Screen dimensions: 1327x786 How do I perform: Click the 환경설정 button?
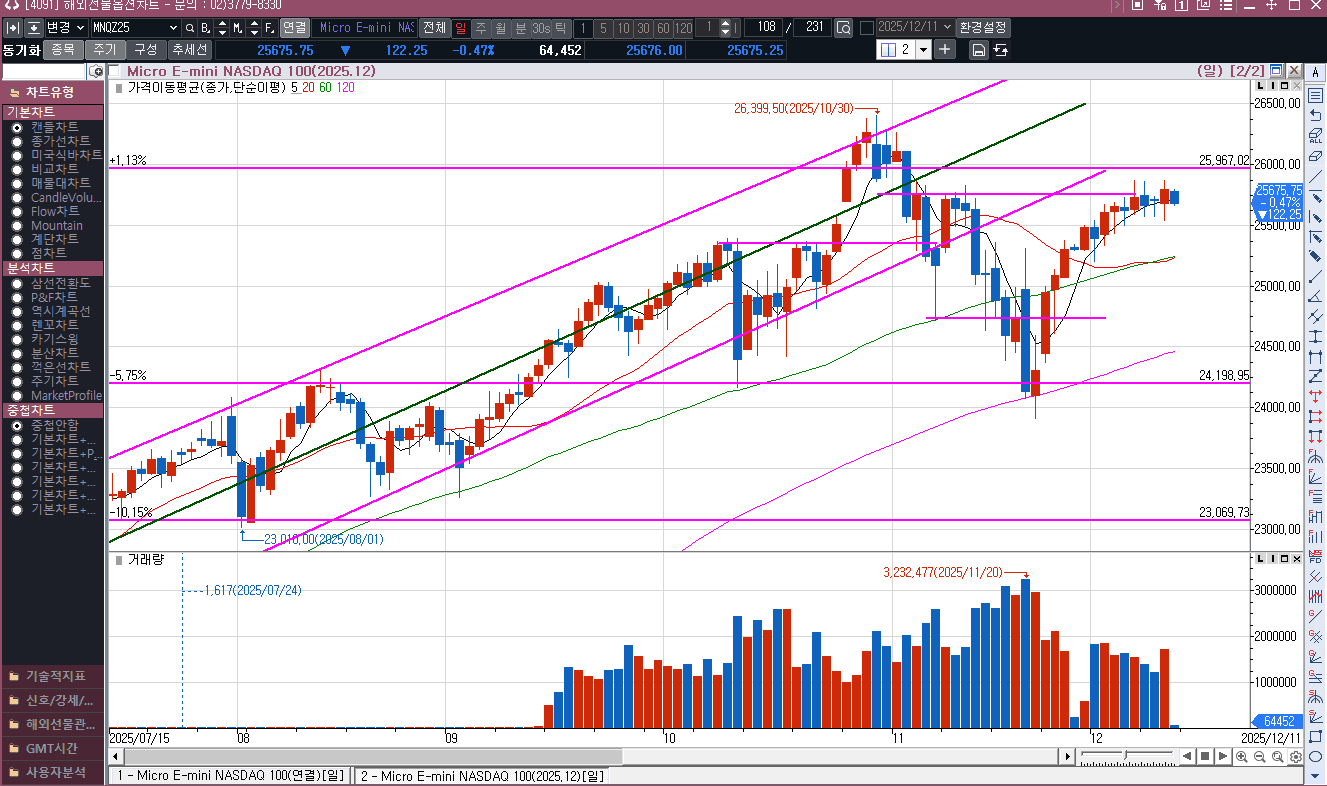click(983, 28)
